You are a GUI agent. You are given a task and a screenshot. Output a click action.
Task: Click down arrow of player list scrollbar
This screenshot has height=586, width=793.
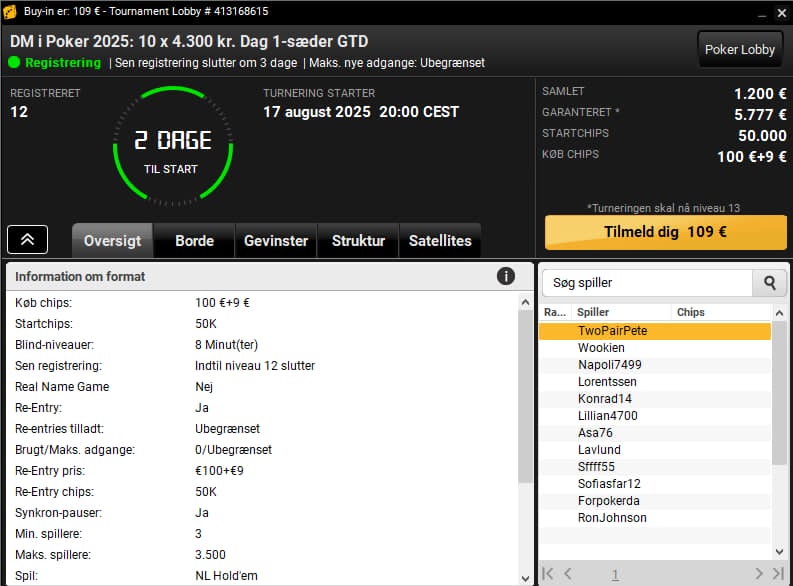(779, 552)
